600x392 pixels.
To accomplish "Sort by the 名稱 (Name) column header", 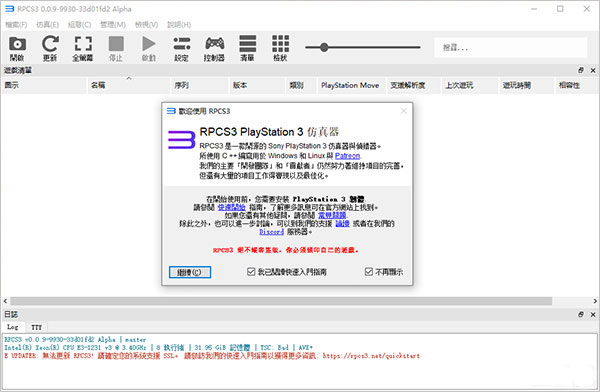I will pyautogui.click(x=129, y=85).
